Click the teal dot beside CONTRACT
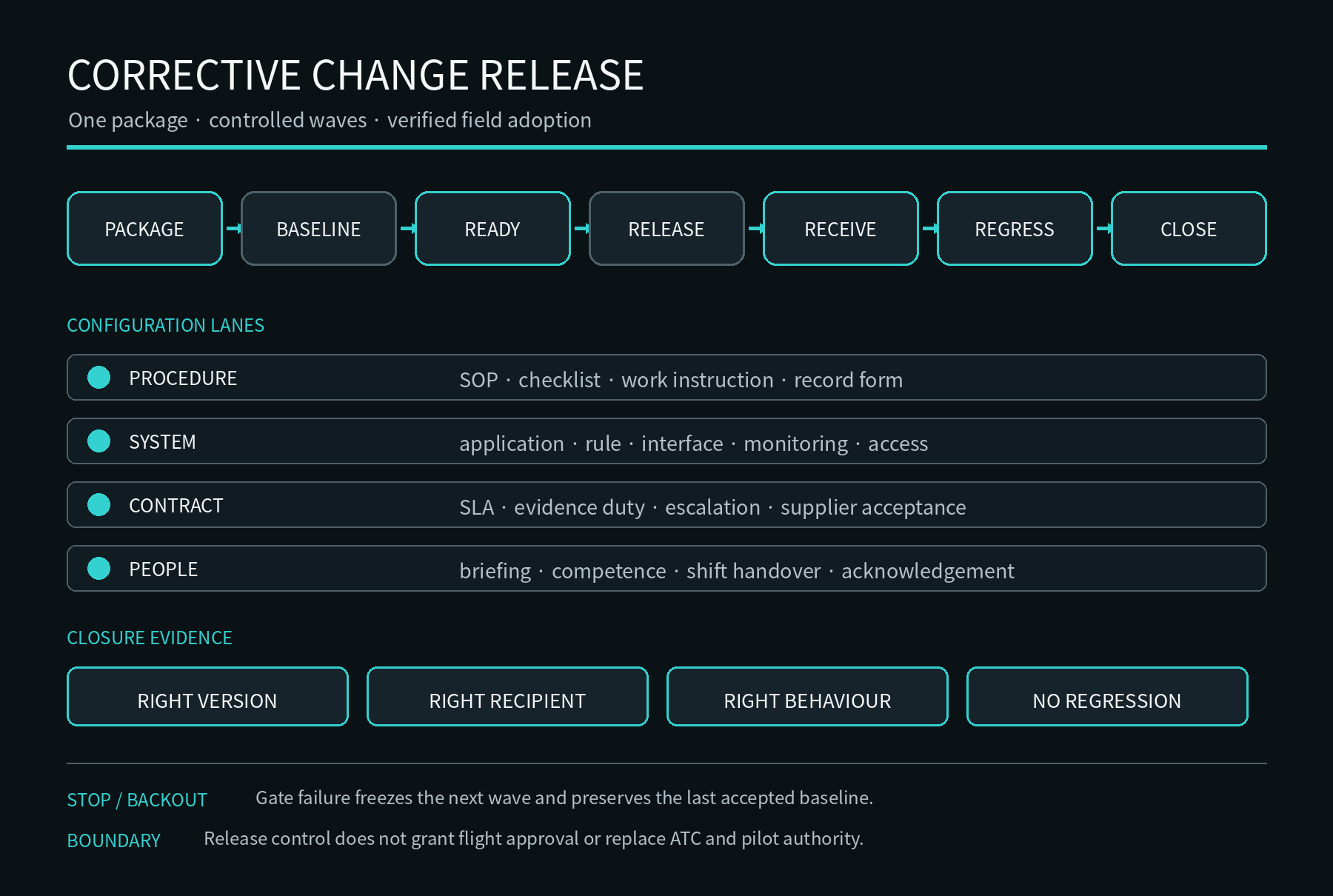1333x896 pixels. click(98, 505)
